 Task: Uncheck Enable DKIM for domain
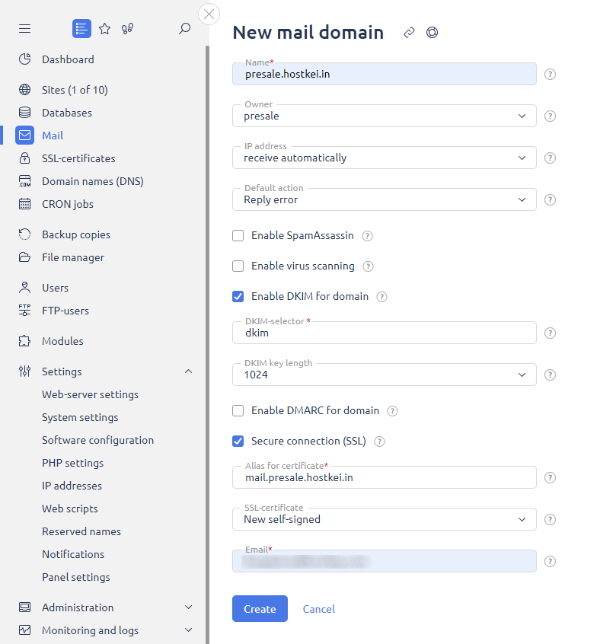click(238, 296)
